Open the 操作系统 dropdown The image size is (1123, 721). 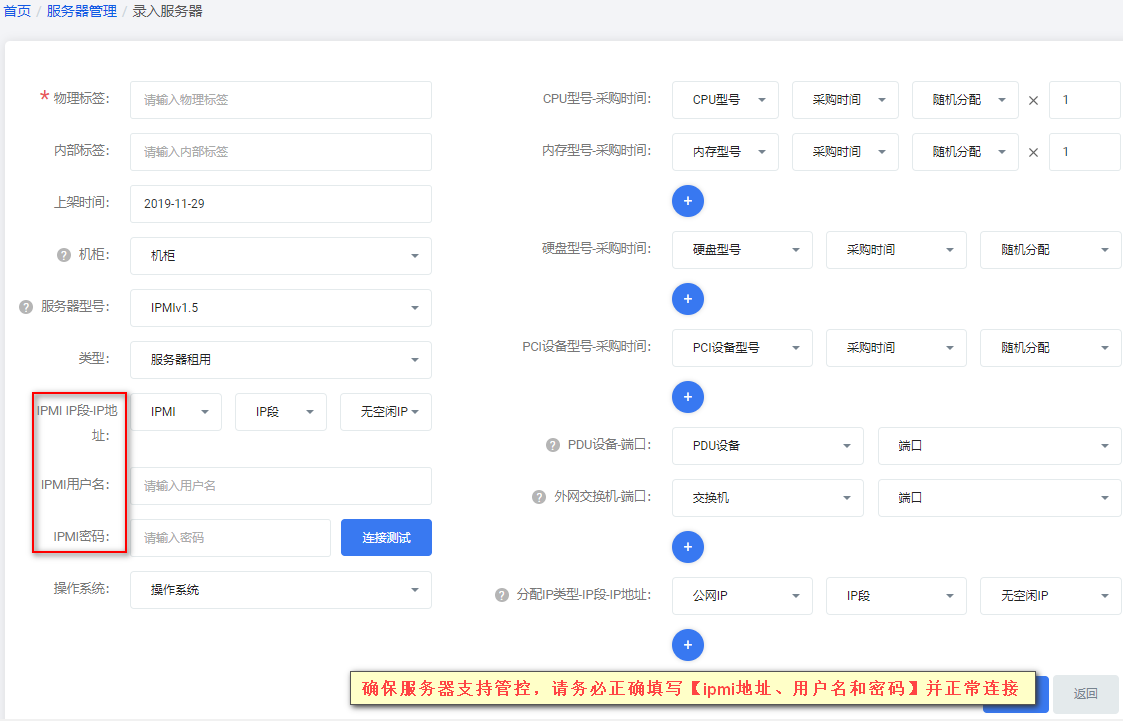coord(281,590)
